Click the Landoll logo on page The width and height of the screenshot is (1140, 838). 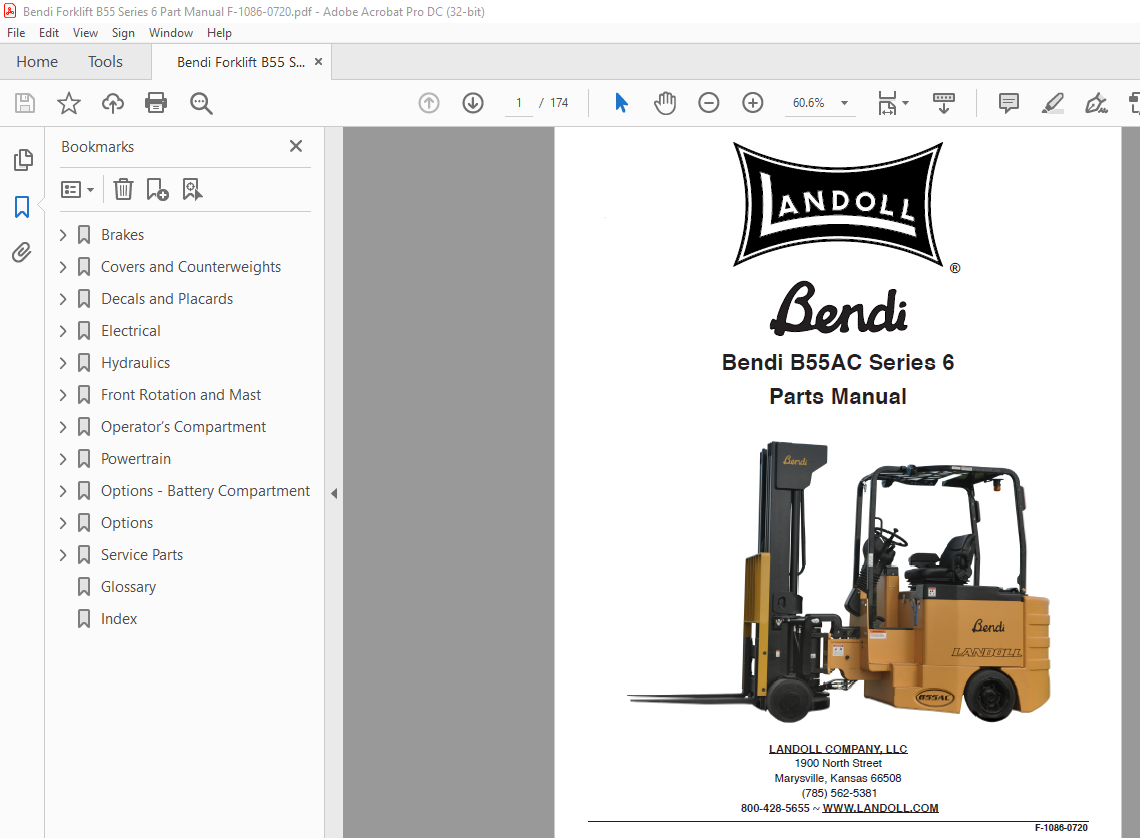click(838, 204)
